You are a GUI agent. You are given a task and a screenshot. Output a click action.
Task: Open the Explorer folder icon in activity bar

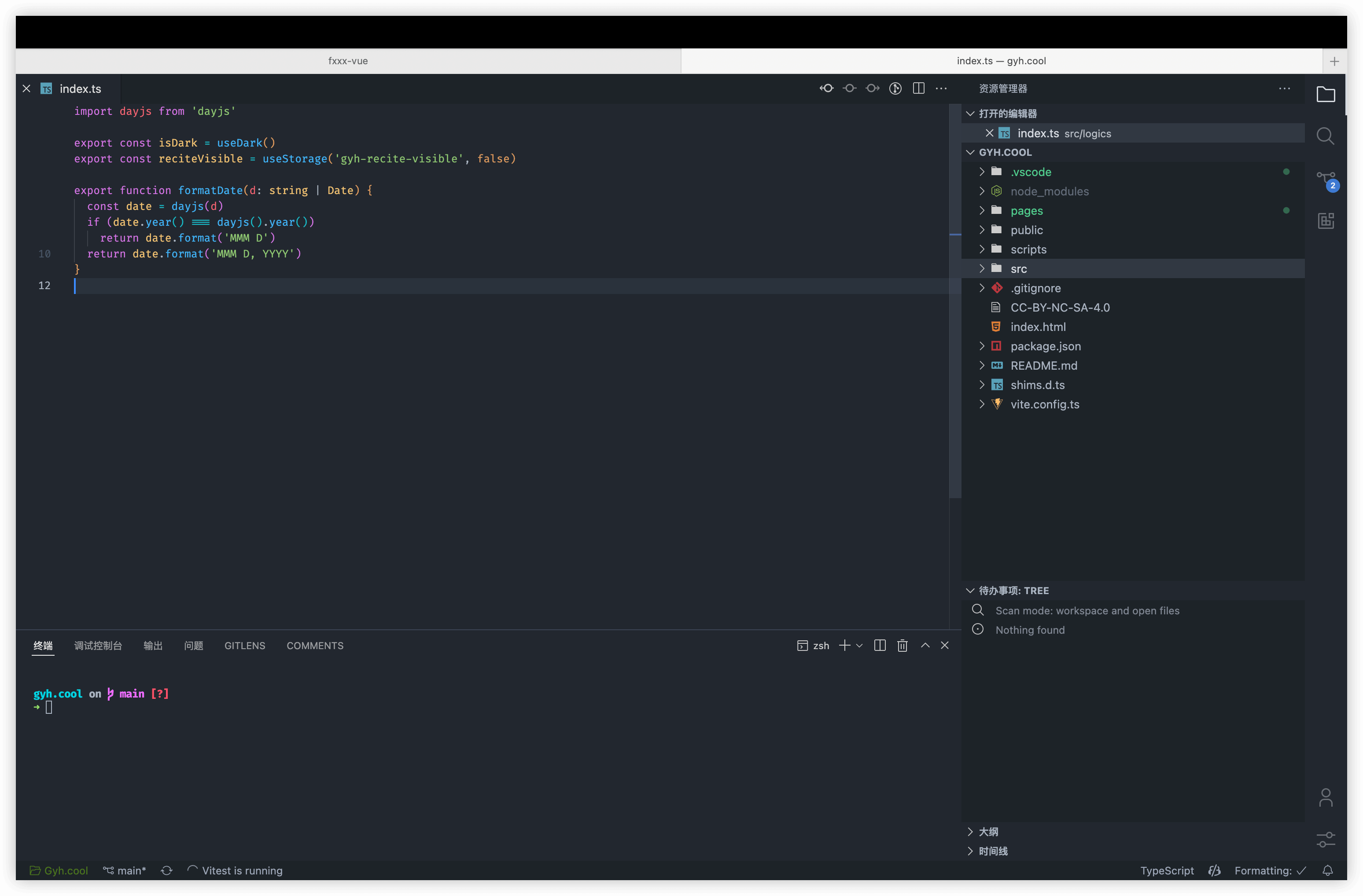(x=1325, y=94)
